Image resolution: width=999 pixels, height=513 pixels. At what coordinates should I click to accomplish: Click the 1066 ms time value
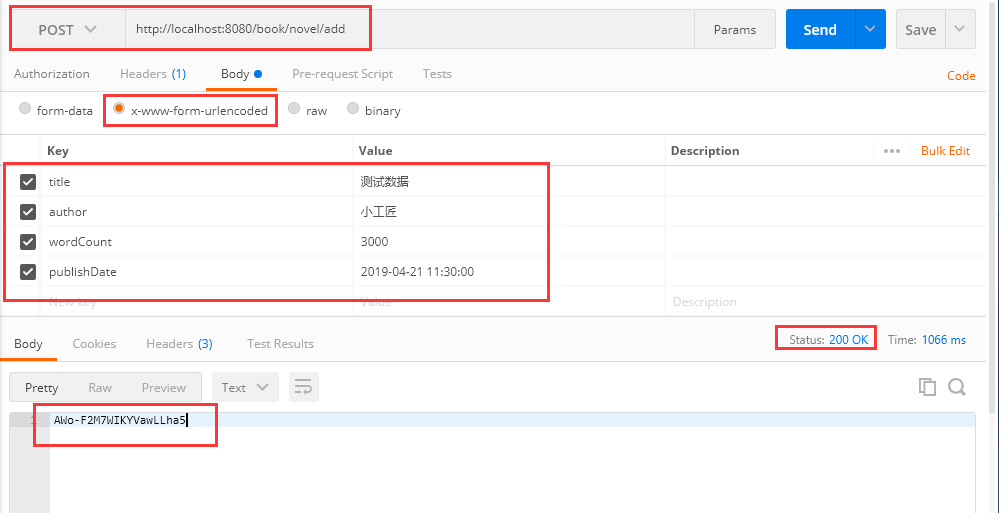coord(944,340)
